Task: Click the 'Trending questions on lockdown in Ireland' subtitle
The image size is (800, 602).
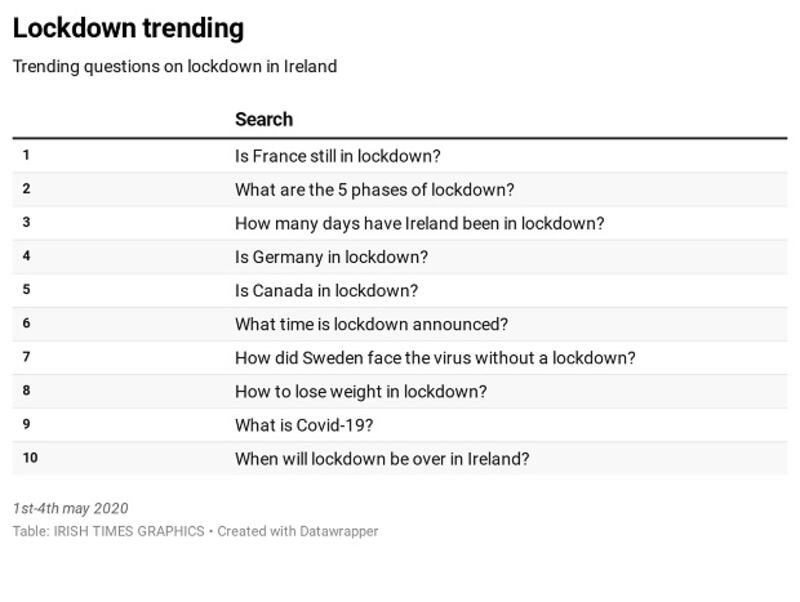Action: pos(175,67)
